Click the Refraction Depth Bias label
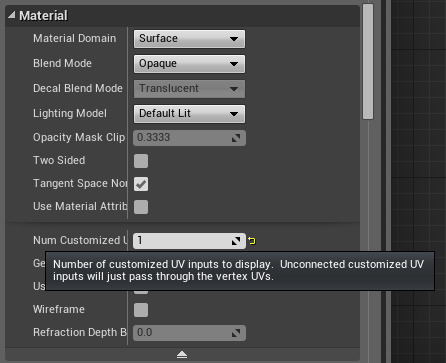446x363 pixels. tap(80, 332)
